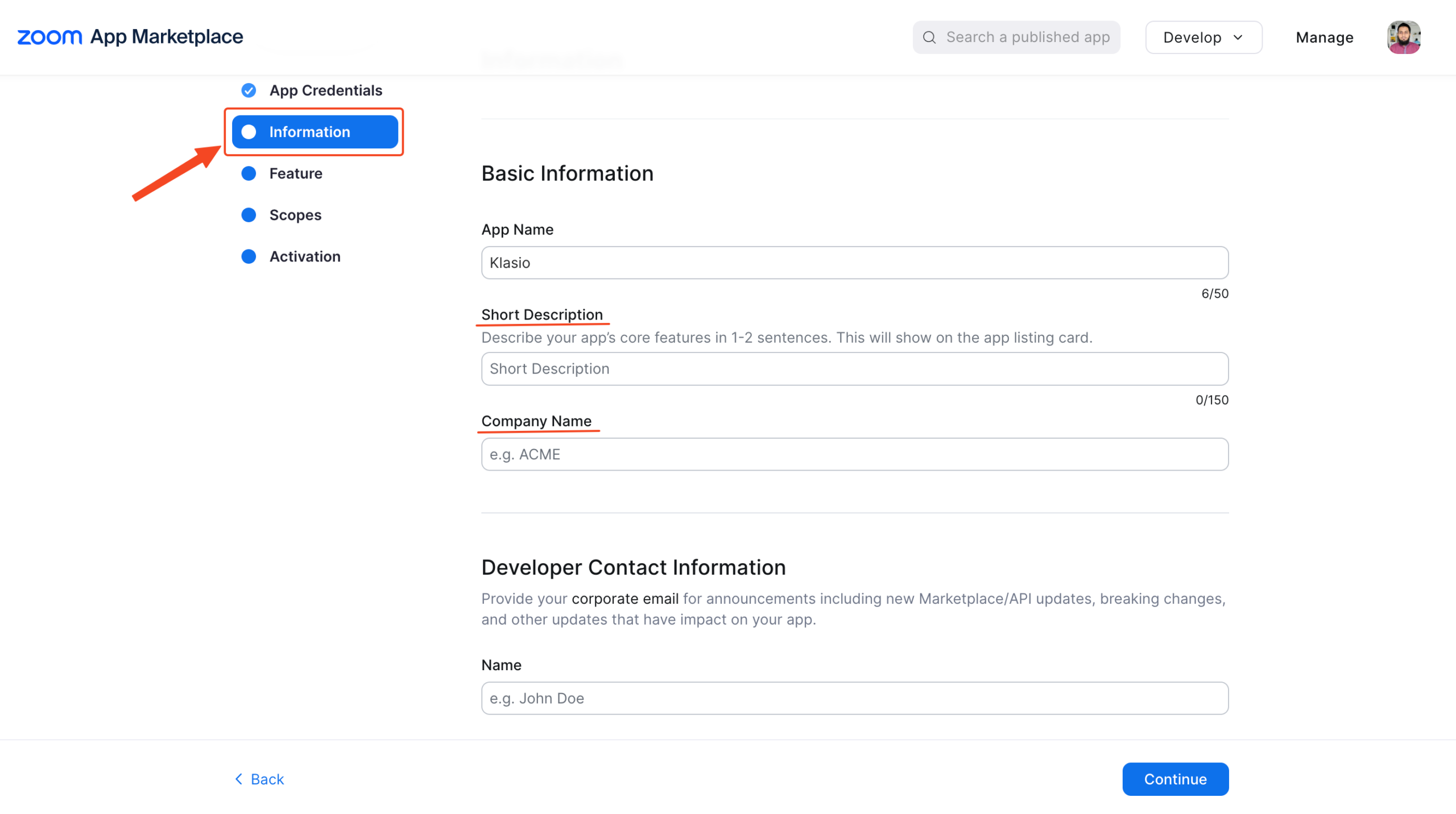Focus the Company Name field
This screenshot has height=814, width=1456.
[854, 454]
